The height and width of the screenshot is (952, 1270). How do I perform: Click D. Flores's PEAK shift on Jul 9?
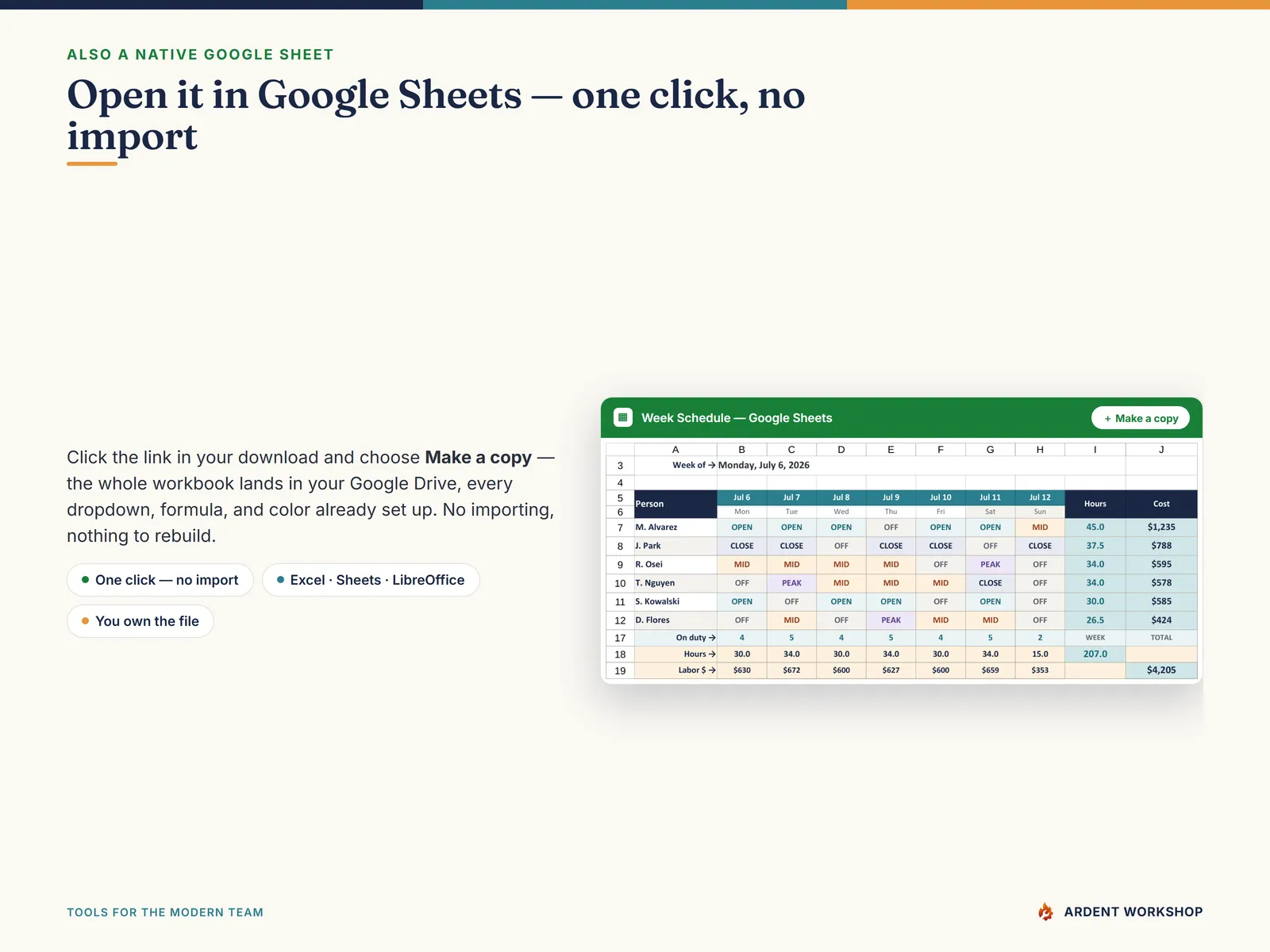[891, 620]
